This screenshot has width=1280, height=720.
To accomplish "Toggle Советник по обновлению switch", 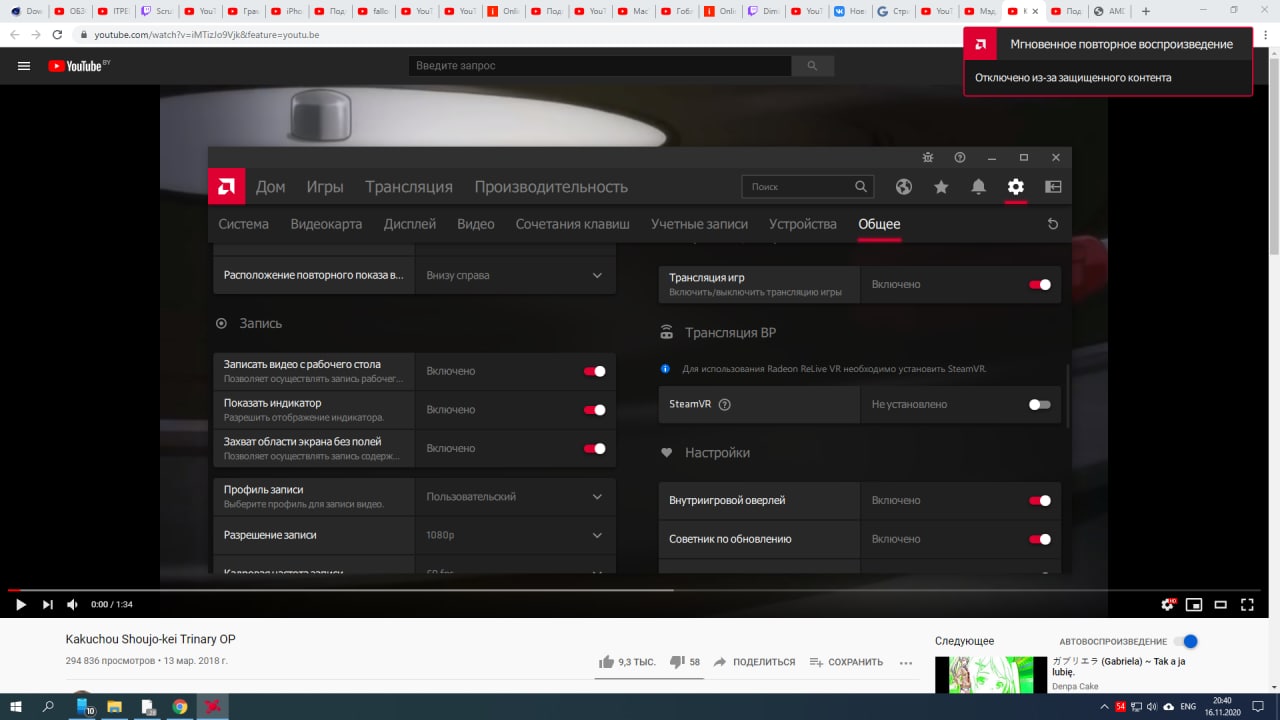I will 1040,539.
